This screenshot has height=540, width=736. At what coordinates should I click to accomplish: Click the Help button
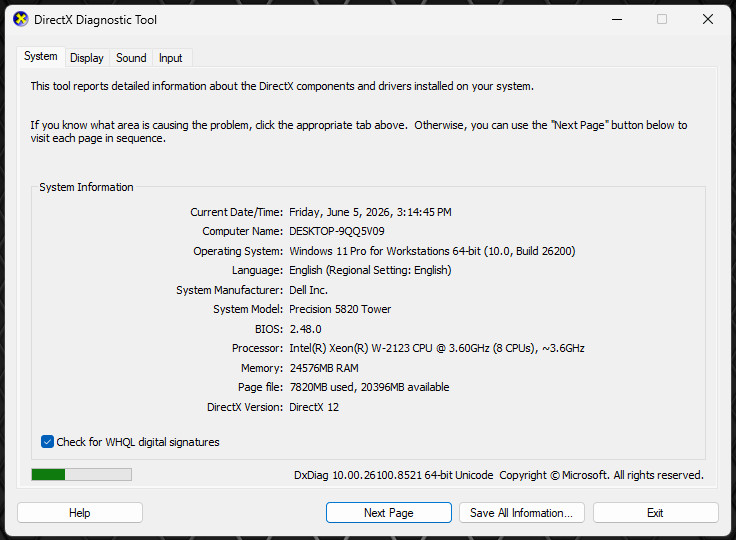click(x=80, y=513)
